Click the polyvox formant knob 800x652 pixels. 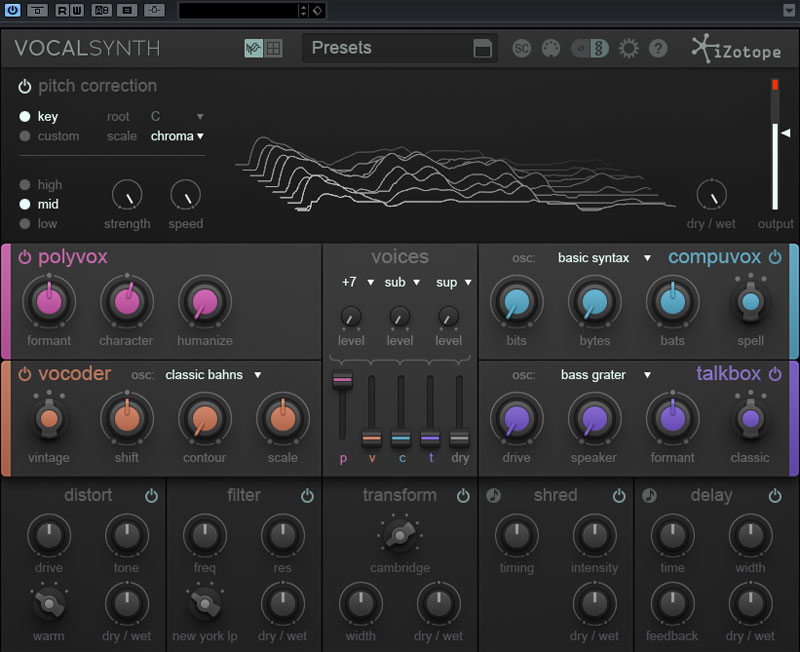(49, 302)
